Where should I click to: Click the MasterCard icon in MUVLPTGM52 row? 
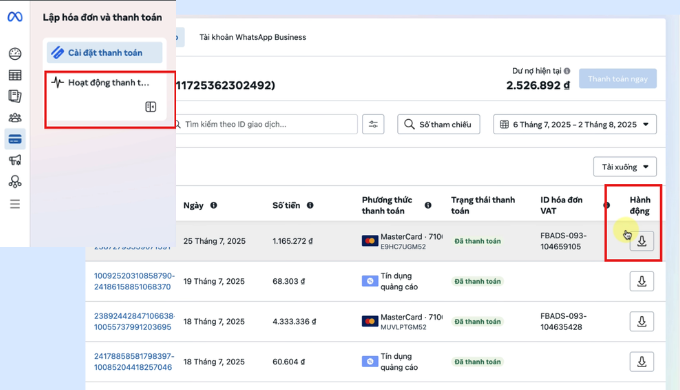point(370,321)
